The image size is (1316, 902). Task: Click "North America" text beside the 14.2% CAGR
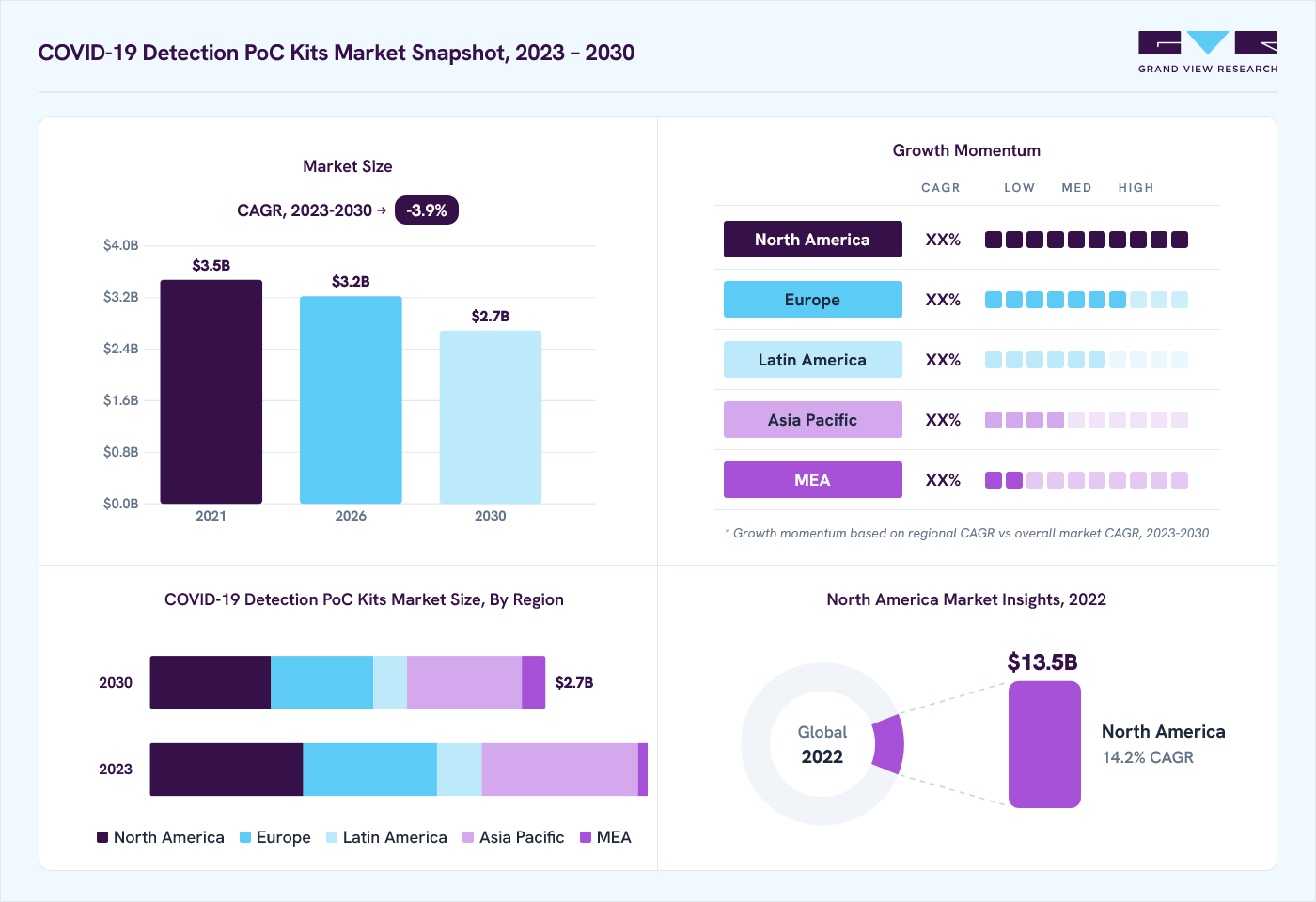pyautogui.click(x=1164, y=732)
